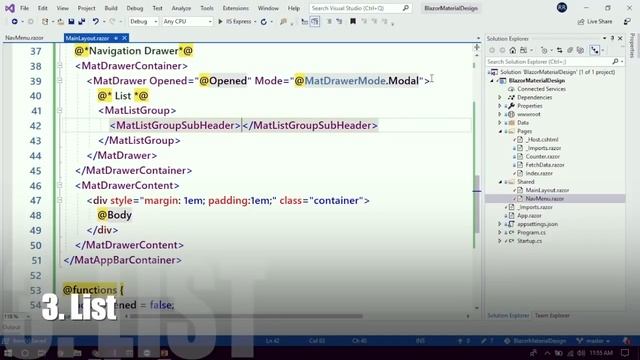Open the IIS Express launch dropdown arrow
The image size is (640, 360).
[x=255, y=22]
